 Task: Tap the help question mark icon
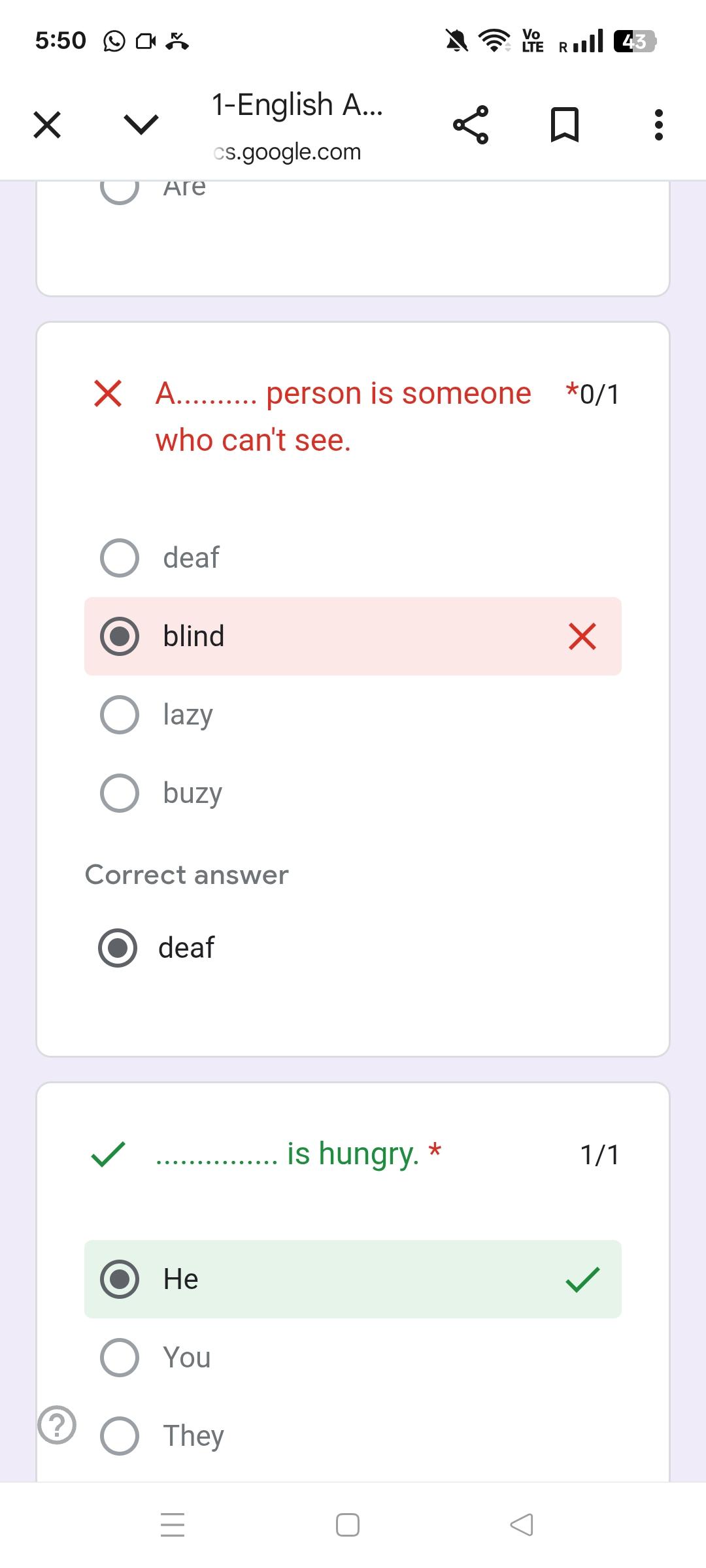[x=58, y=1425]
